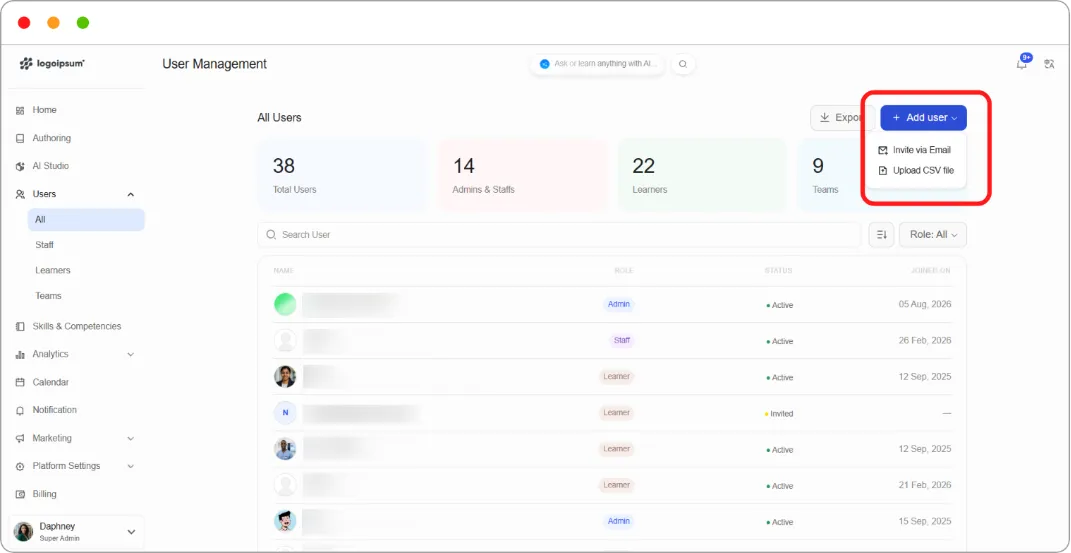Click the Calendar icon
The height and width of the screenshot is (553, 1071).
point(20,382)
